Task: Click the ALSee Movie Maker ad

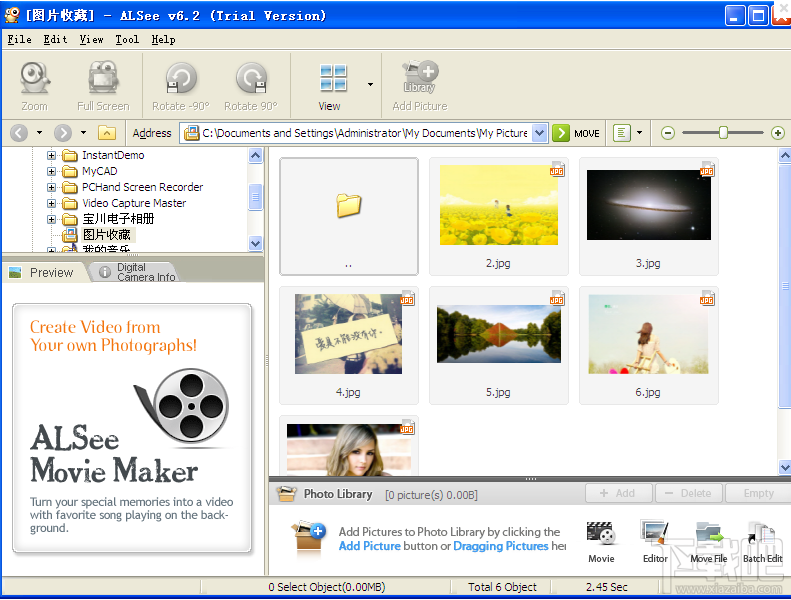Action: point(132,428)
